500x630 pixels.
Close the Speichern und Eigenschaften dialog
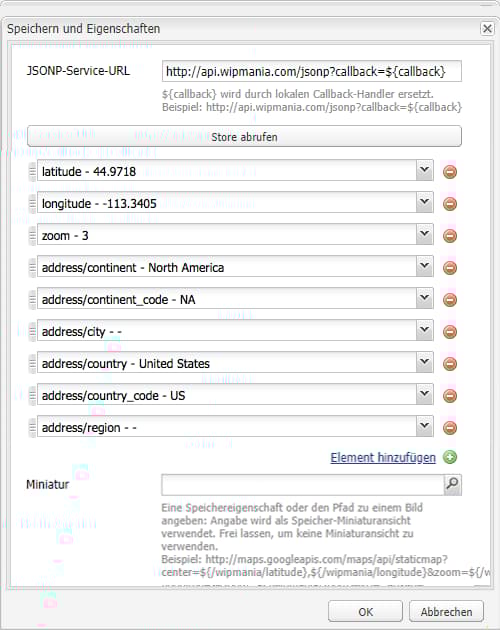tap(487, 29)
